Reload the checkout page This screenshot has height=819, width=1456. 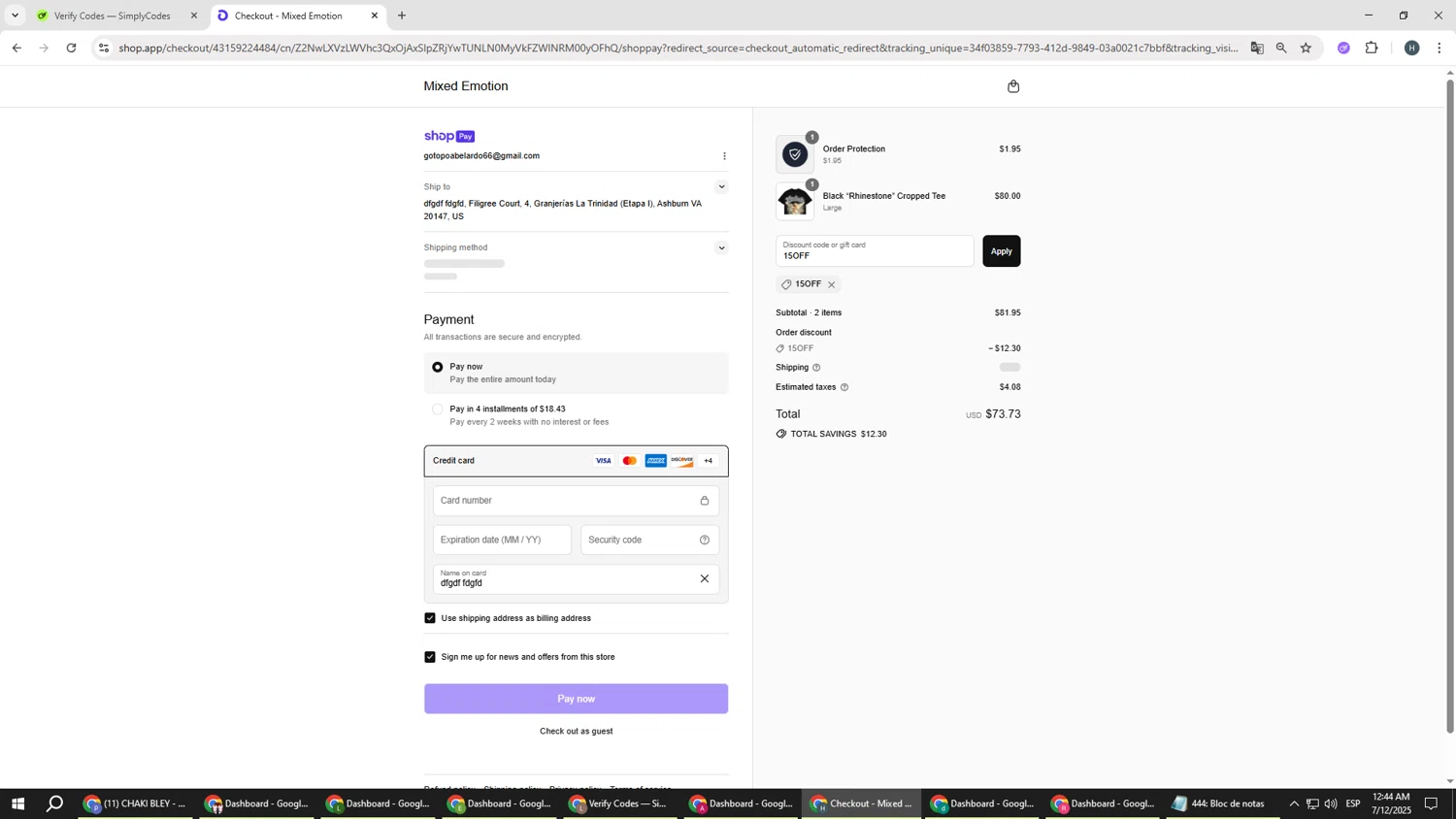pyautogui.click(x=72, y=48)
